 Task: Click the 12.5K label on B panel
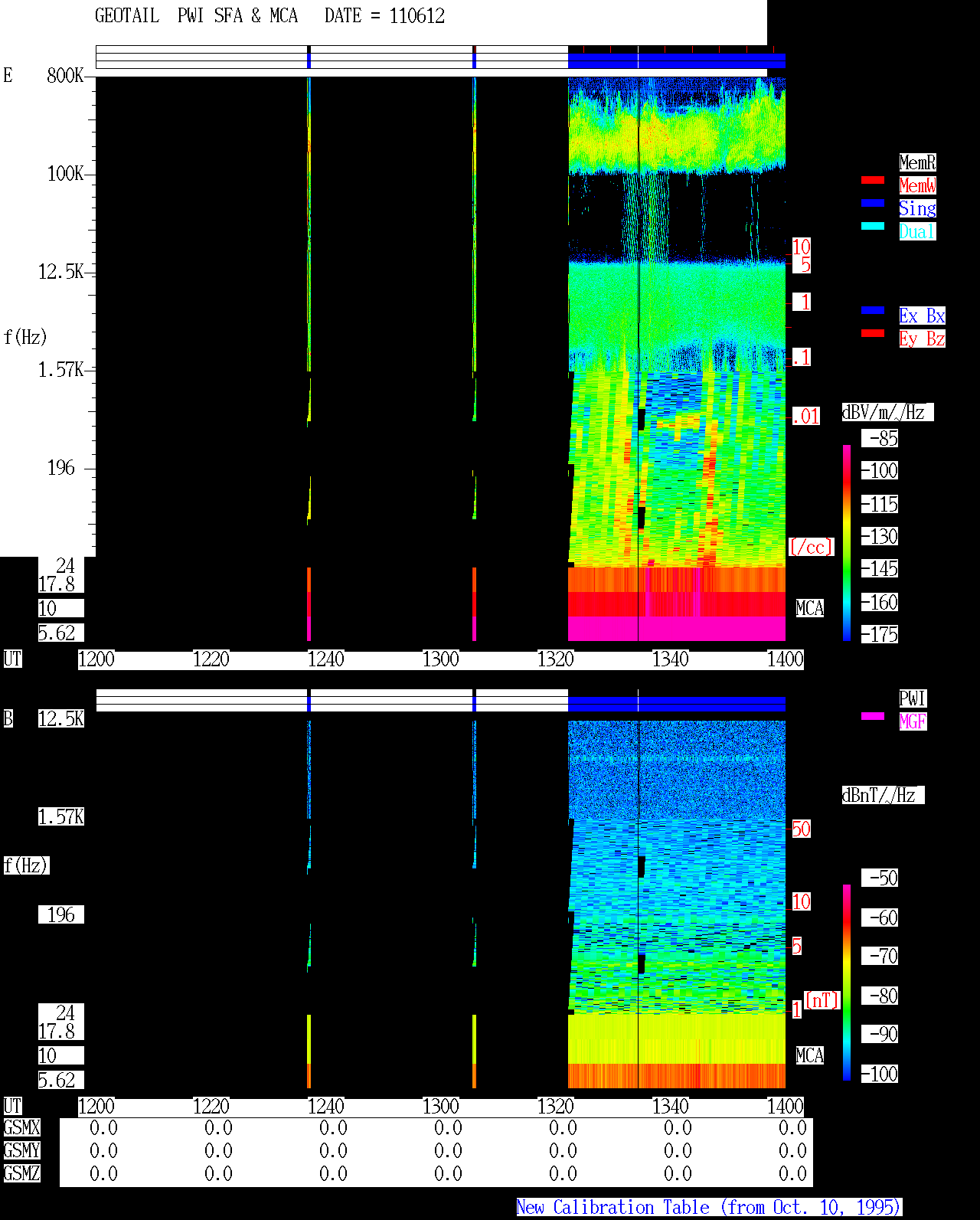click(60, 718)
